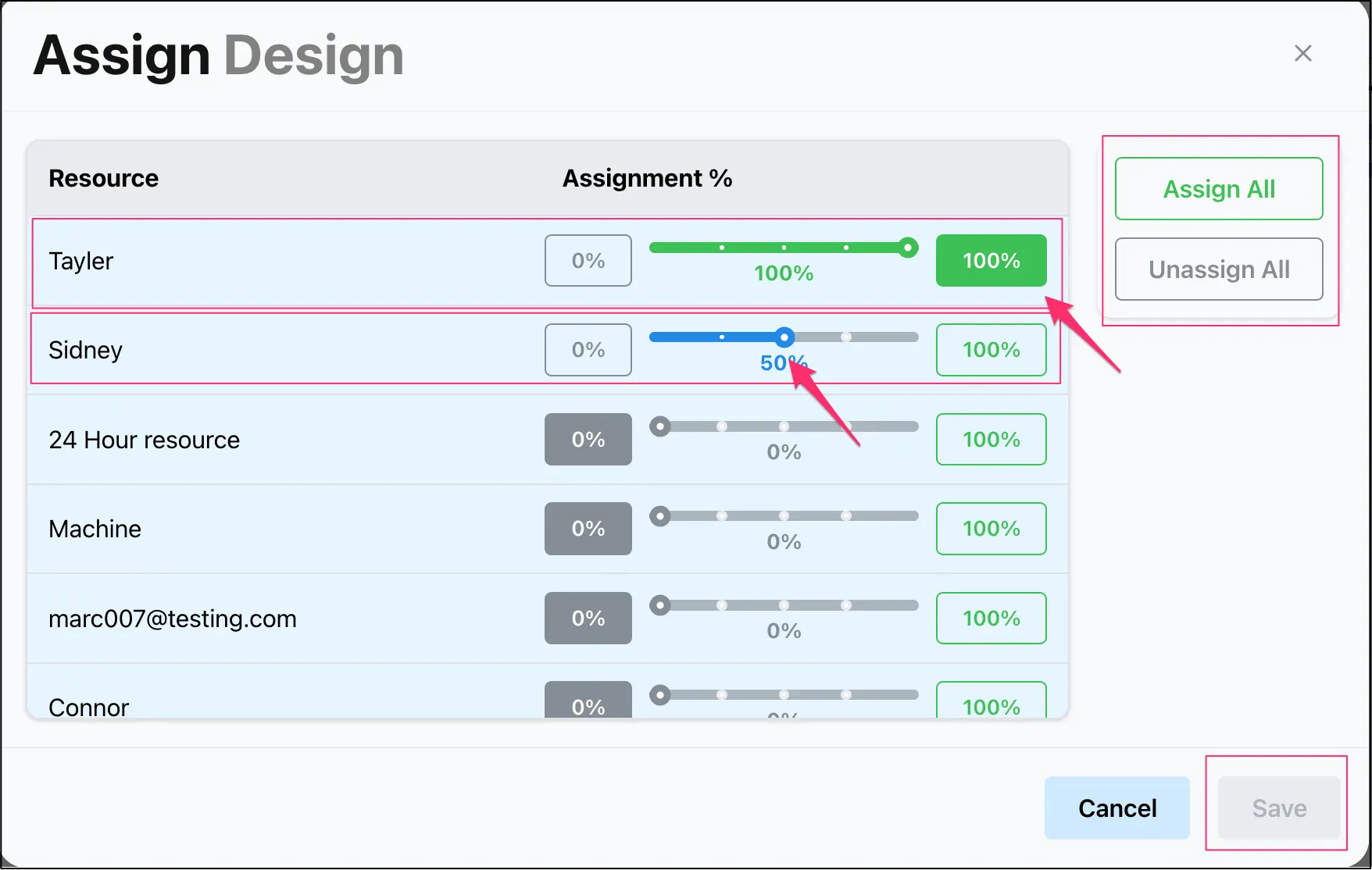The width and height of the screenshot is (1372, 870).
Task: Save the design assignments
Action: (x=1279, y=808)
